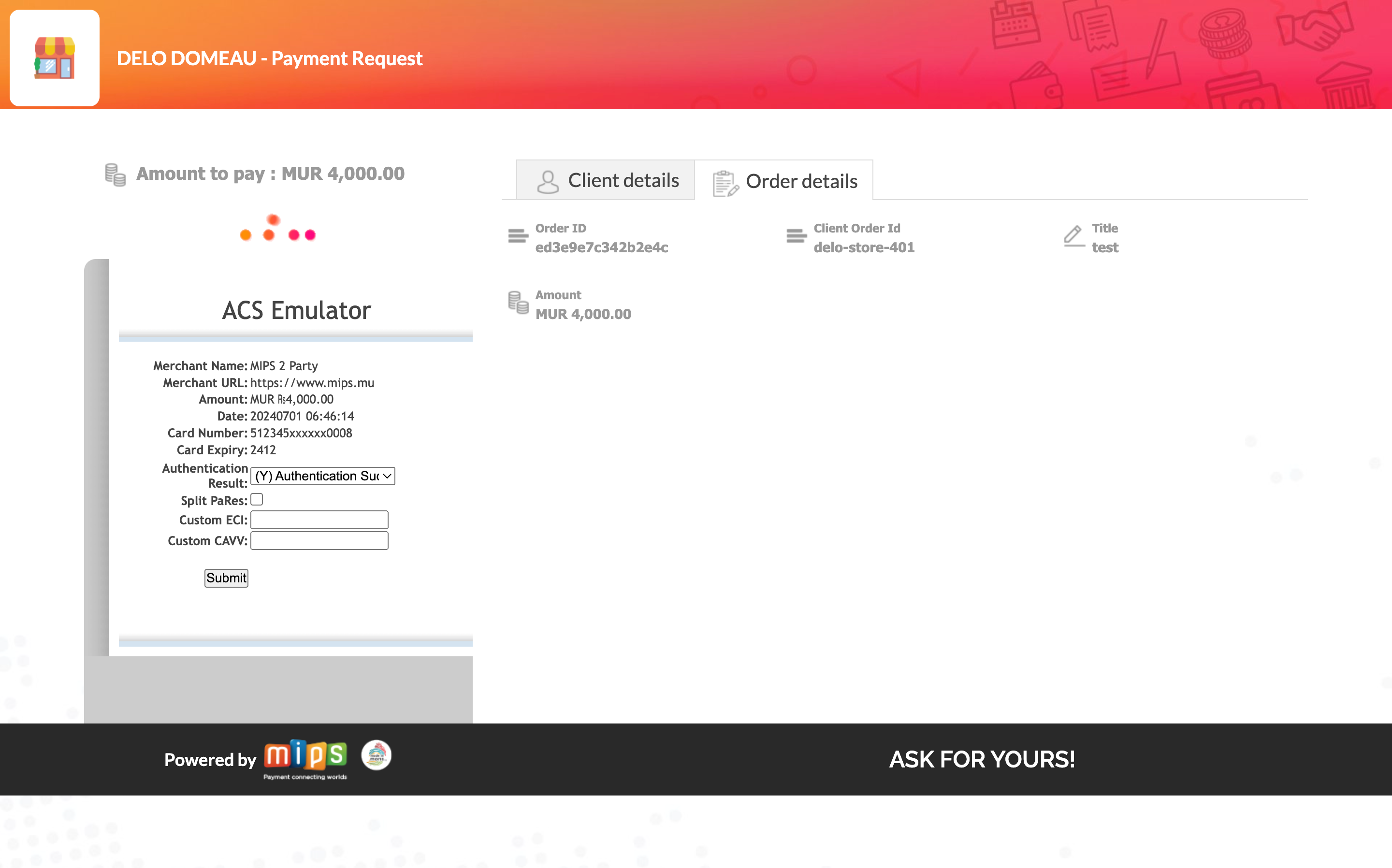This screenshot has width=1392, height=868.
Task: Click Merchant Name value MIPS 2 Party
Action: pos(284,366)
